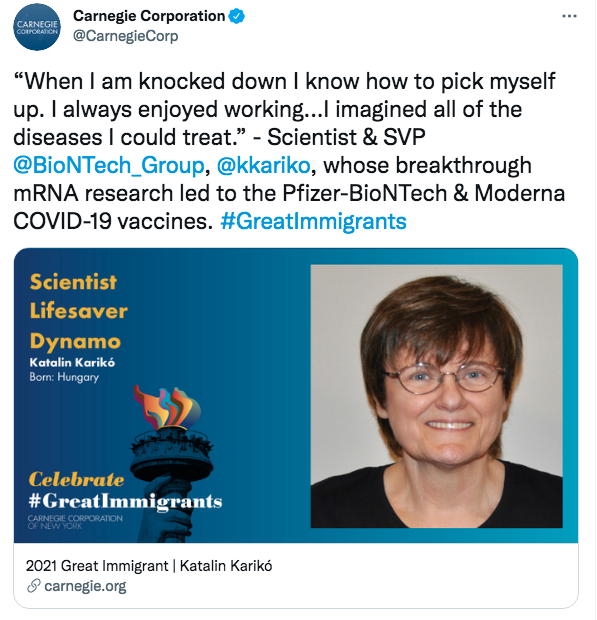Open the 2021 Great Immigrant card title
This screenshot has height=620, width=597.
coord(149,566)
